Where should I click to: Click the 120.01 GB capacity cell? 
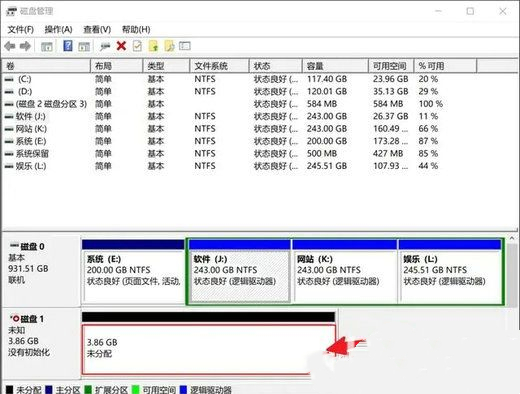point(327,92)
